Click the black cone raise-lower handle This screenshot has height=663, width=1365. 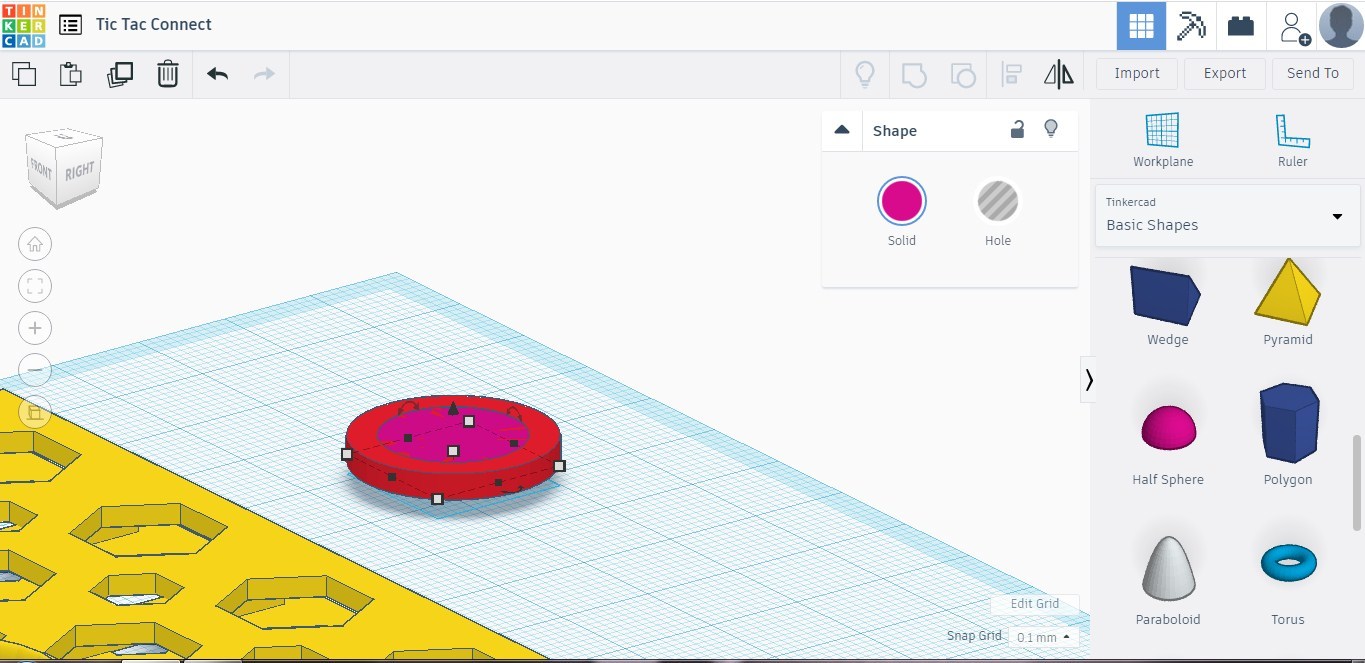coord(453,408)
